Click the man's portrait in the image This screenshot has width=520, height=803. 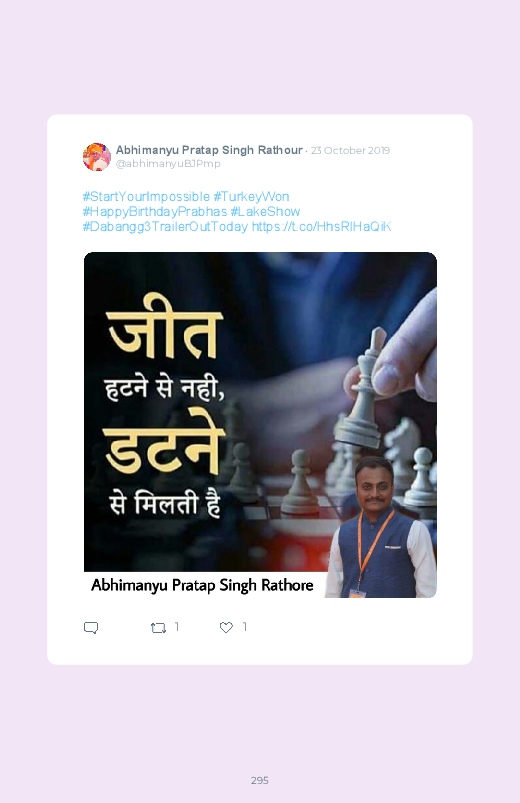point(381,527)
